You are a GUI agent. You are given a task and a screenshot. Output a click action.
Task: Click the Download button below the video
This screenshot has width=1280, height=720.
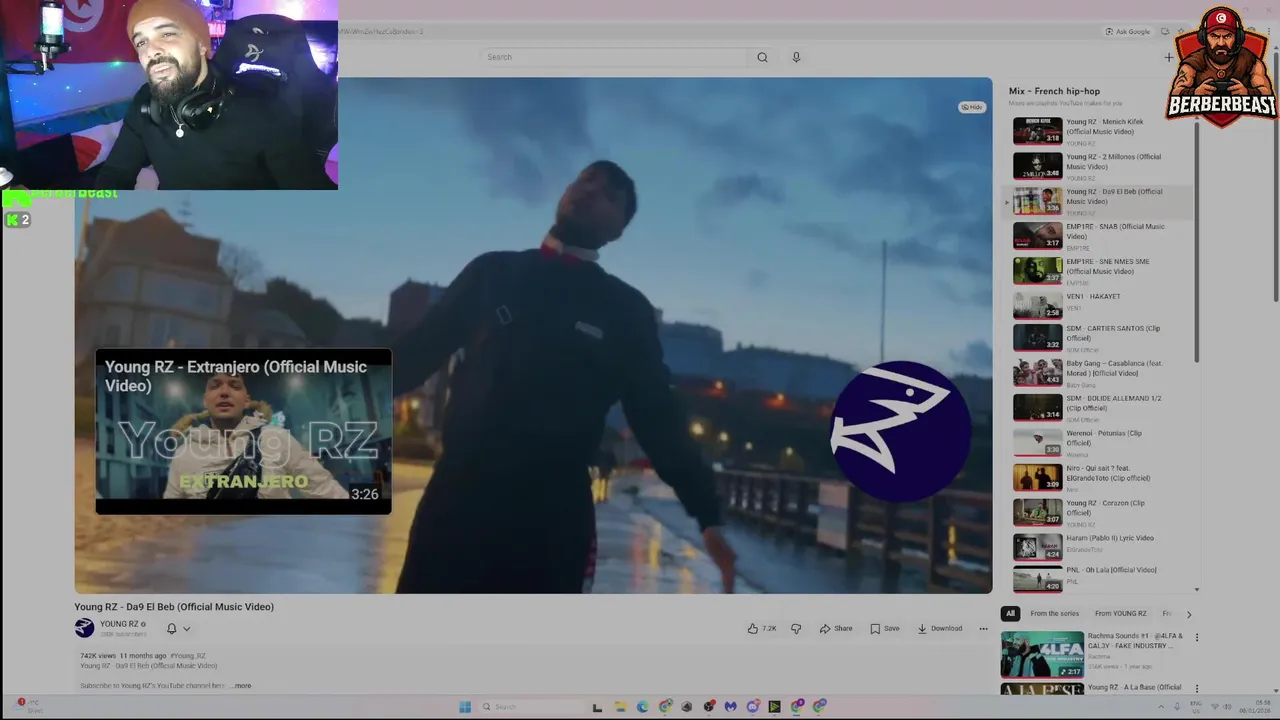click(940, 629)
